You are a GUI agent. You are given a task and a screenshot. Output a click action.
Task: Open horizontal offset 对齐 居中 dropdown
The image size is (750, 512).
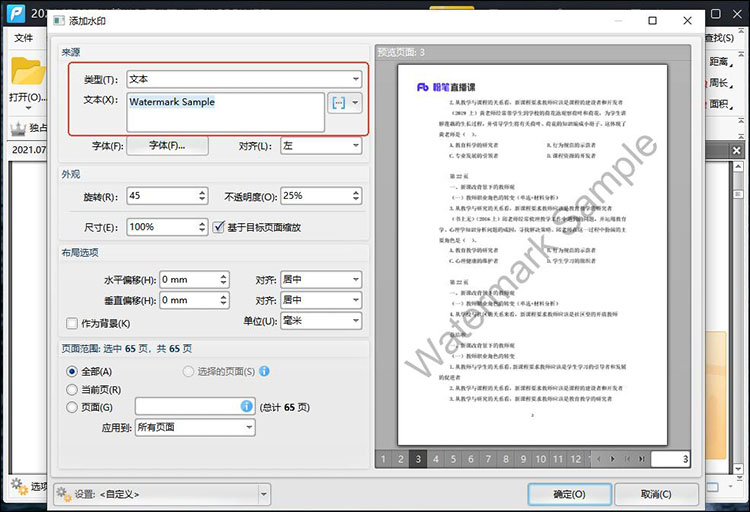click(321, 279)
